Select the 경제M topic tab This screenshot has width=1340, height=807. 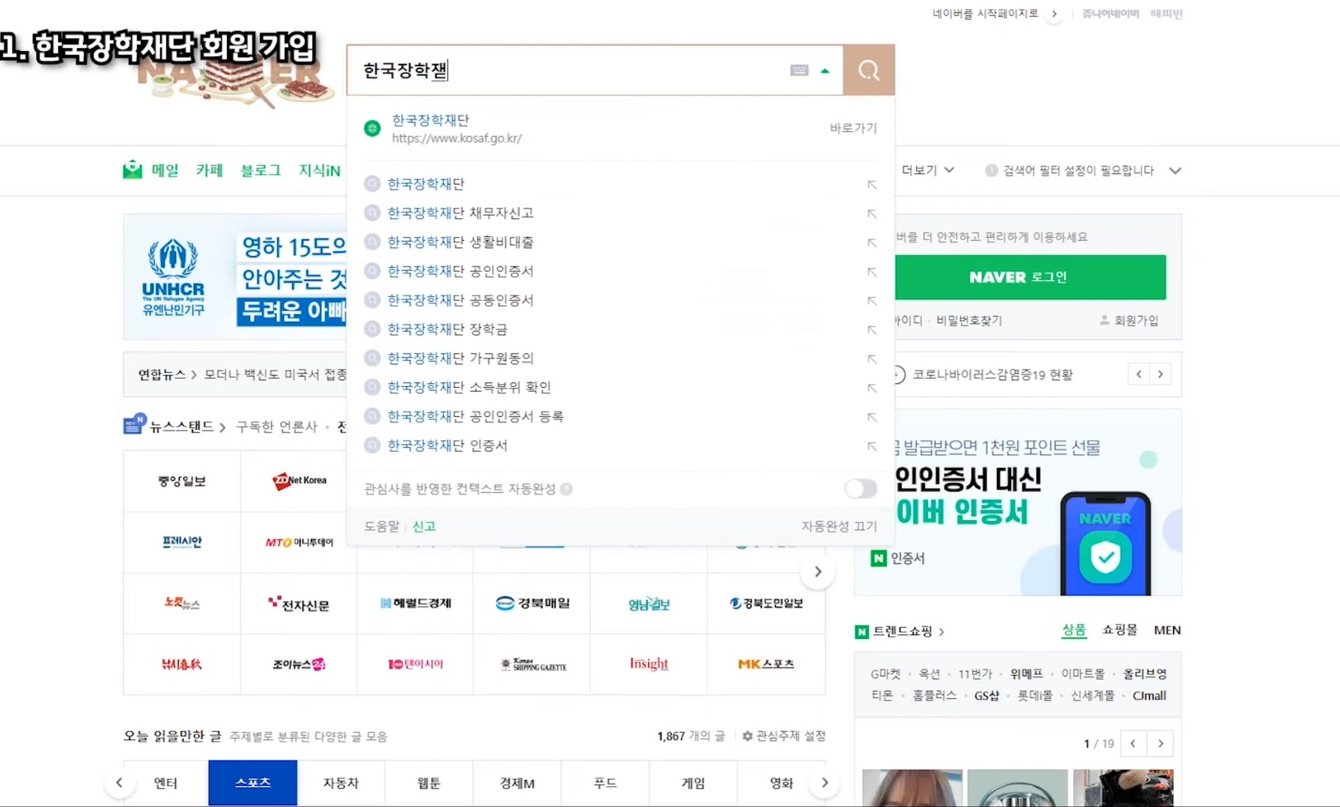click(517, 783)
